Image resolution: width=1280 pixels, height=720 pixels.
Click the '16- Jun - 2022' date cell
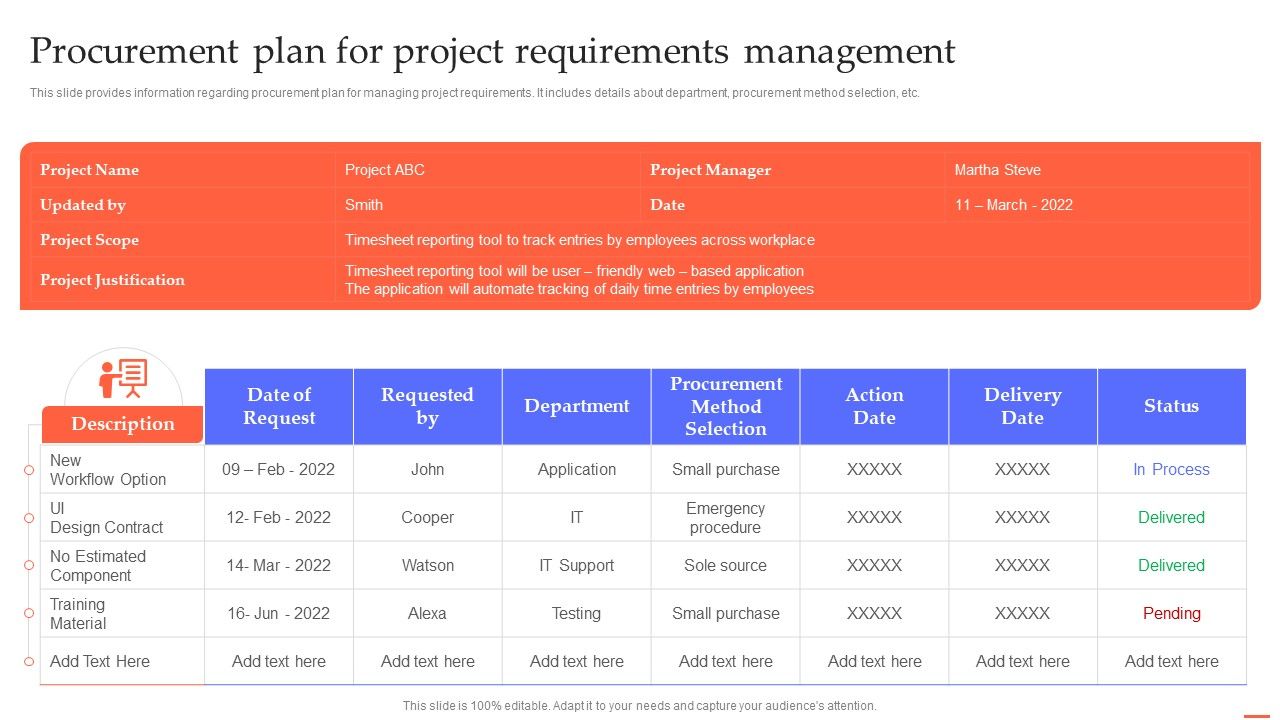click(279, 613)
